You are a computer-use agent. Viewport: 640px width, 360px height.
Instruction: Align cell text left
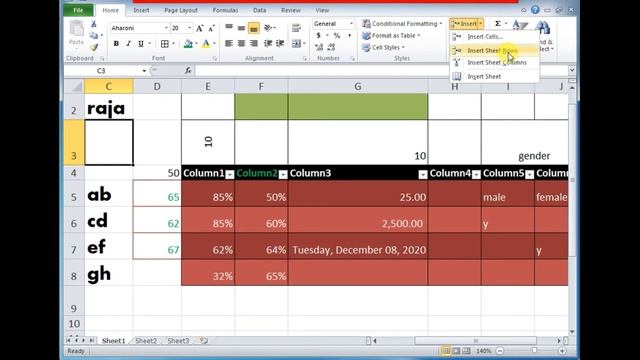point(229,43)
